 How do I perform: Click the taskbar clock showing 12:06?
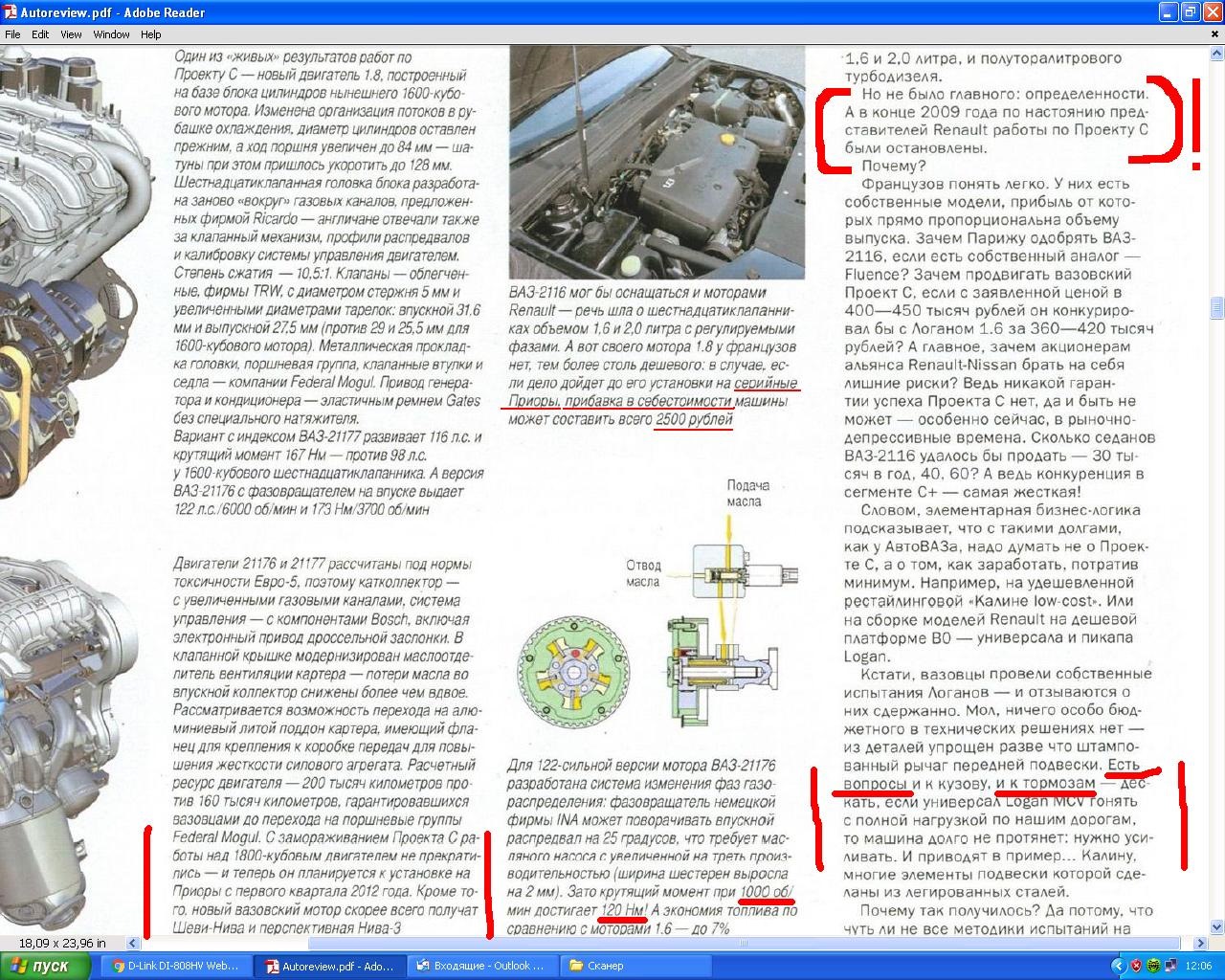(1198, 967)
